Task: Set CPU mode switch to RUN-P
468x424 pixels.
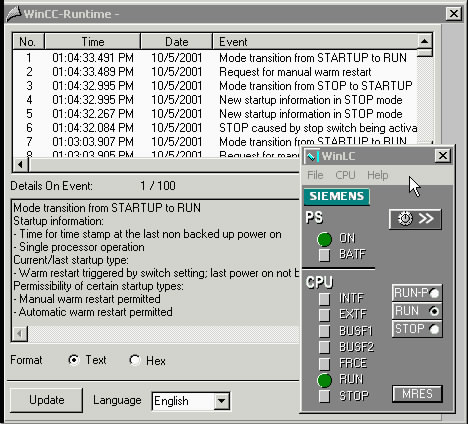Action: pos(417,293)
